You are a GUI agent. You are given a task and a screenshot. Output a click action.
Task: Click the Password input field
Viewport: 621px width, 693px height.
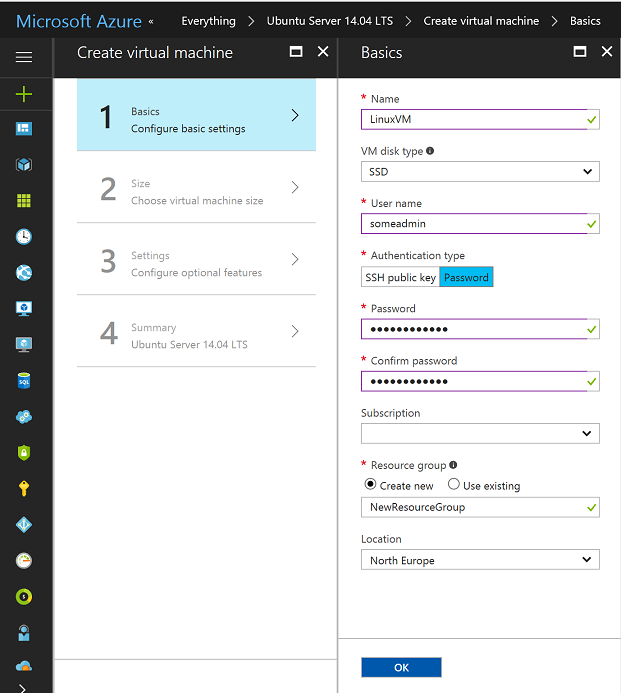480,329
